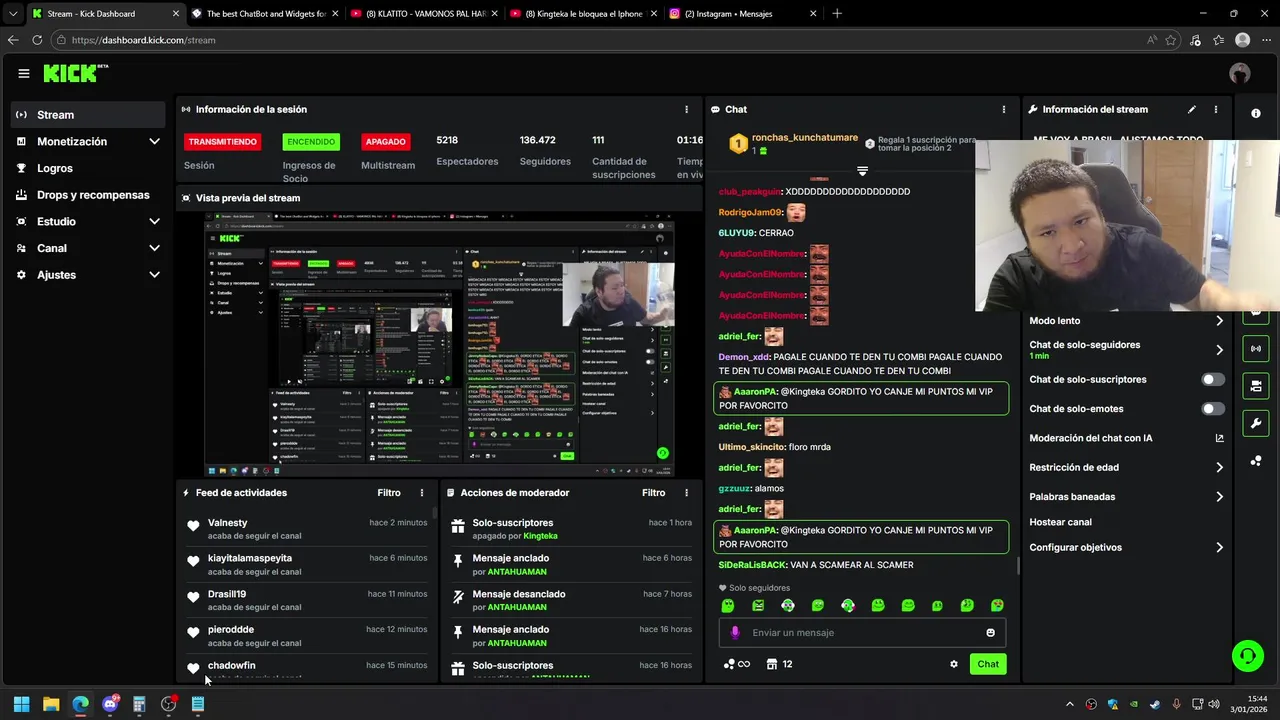Open activity feed options menu
This screenshot has width=1280, height=720.
click(422, 493)
